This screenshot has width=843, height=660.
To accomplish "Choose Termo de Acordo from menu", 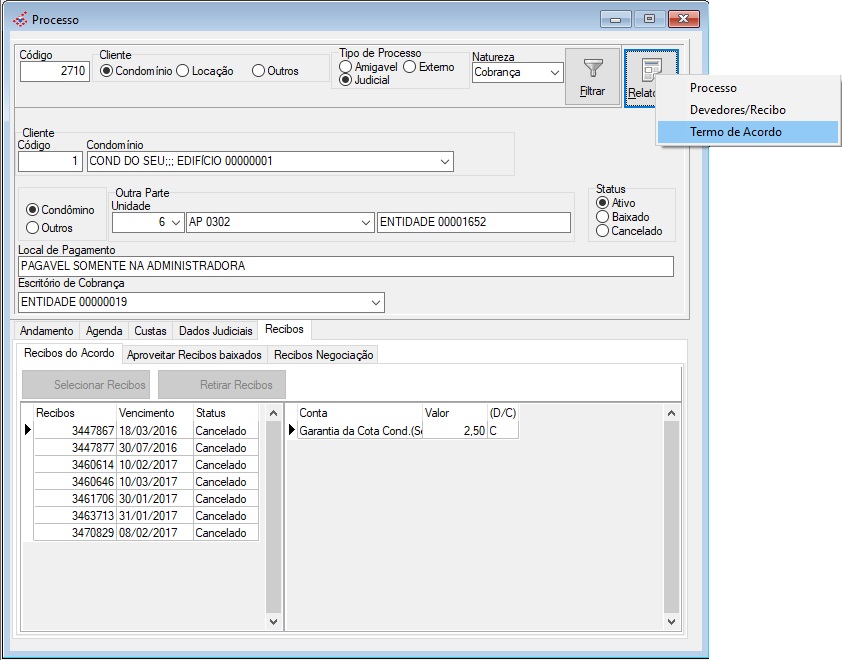I will coord(735,132).
